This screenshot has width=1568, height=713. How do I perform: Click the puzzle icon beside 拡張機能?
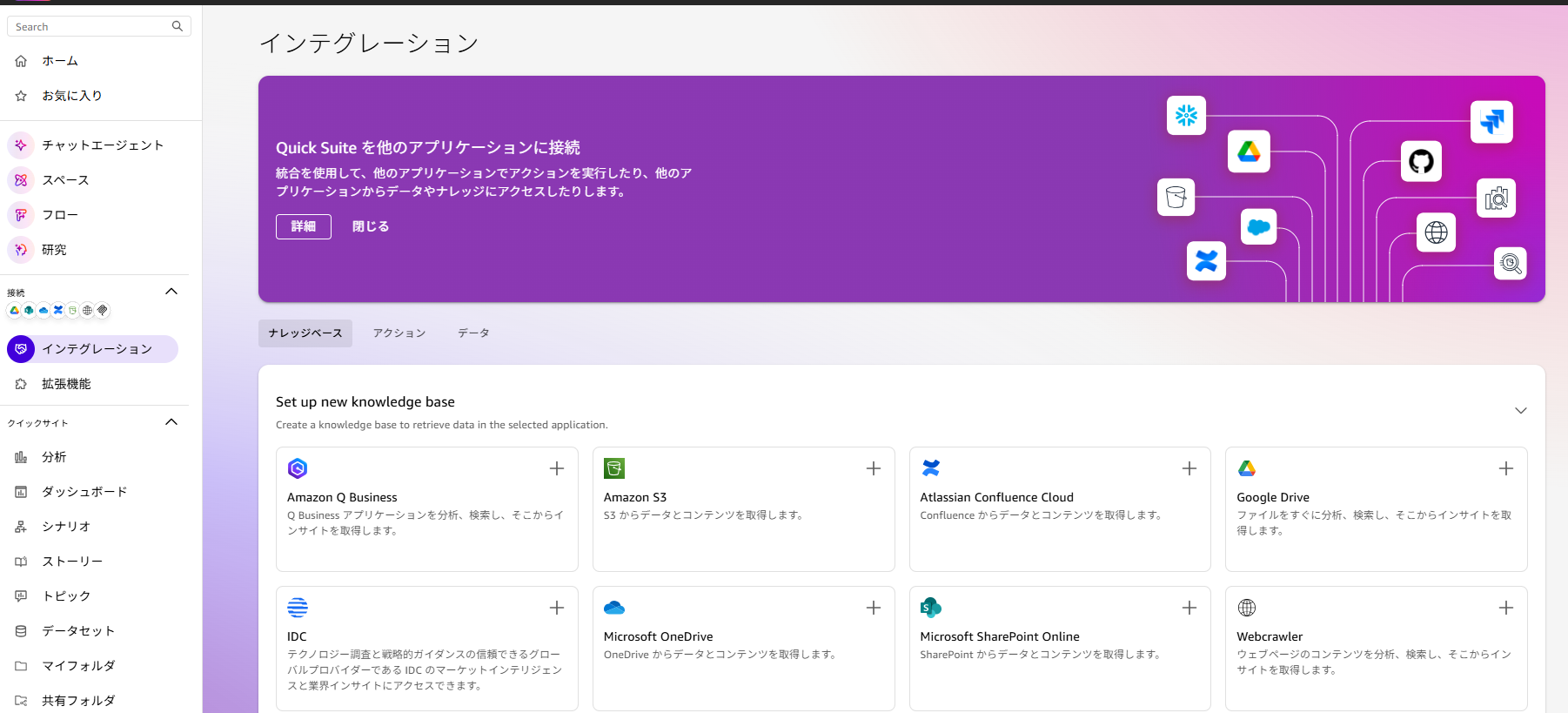pyautogui.click(x=21, y=384)
